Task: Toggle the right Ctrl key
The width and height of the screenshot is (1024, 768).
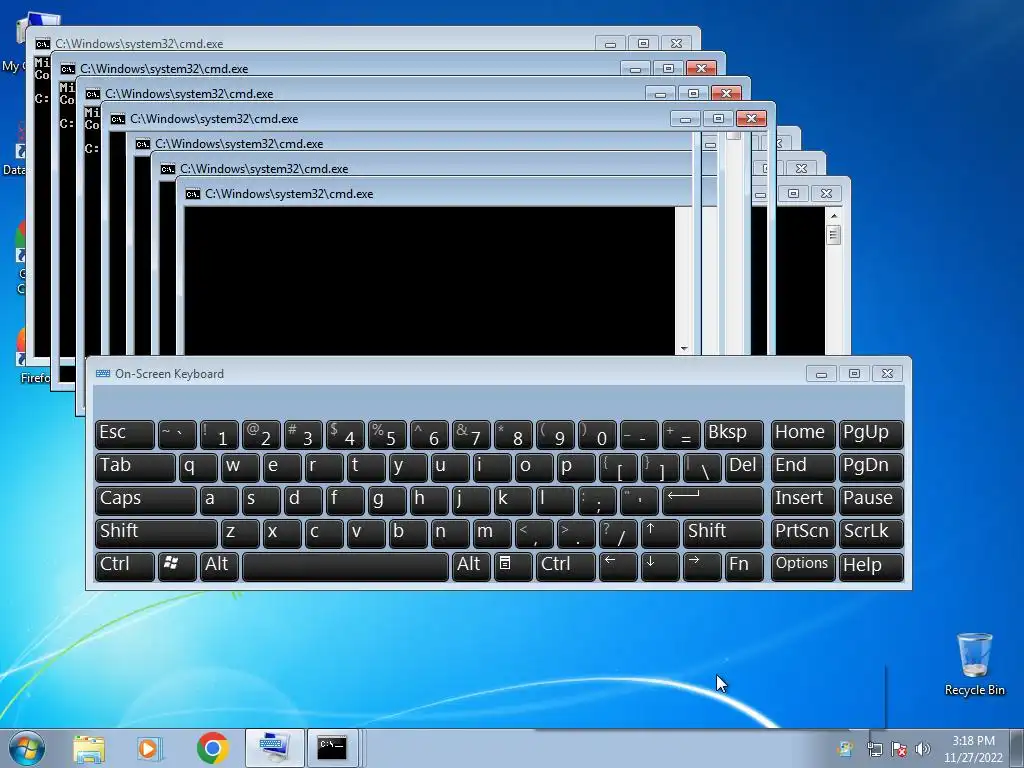Action: pyautogui.click(x=566, y=566)
